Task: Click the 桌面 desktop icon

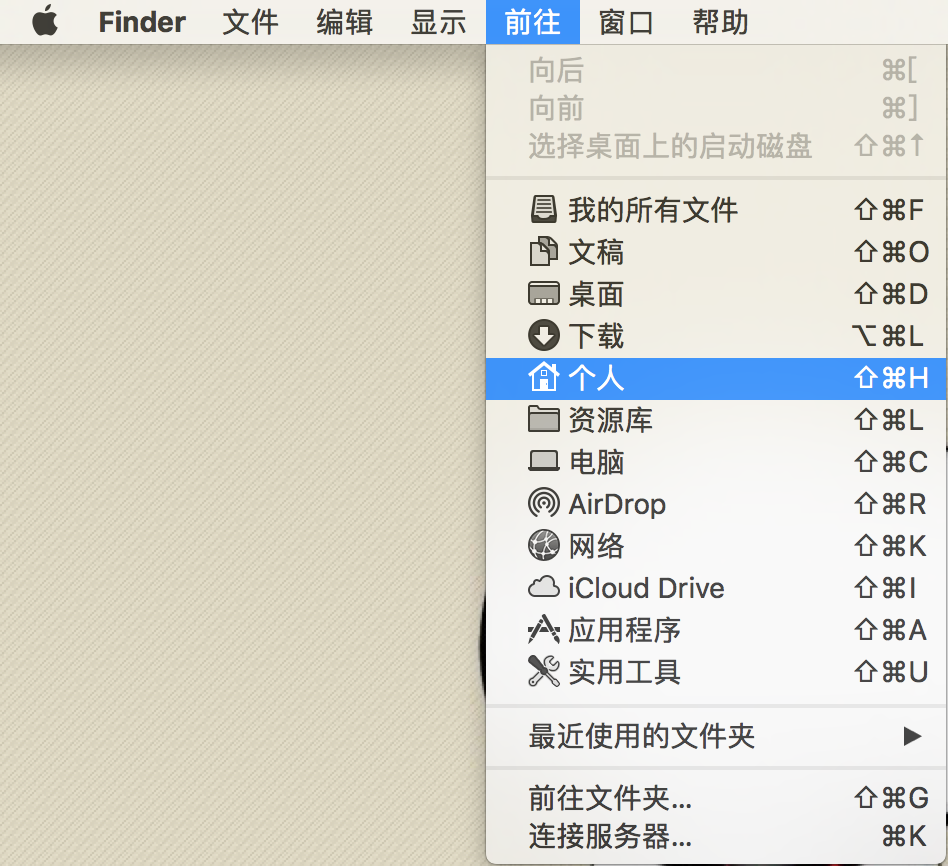Action: click(x=544, y=293)
